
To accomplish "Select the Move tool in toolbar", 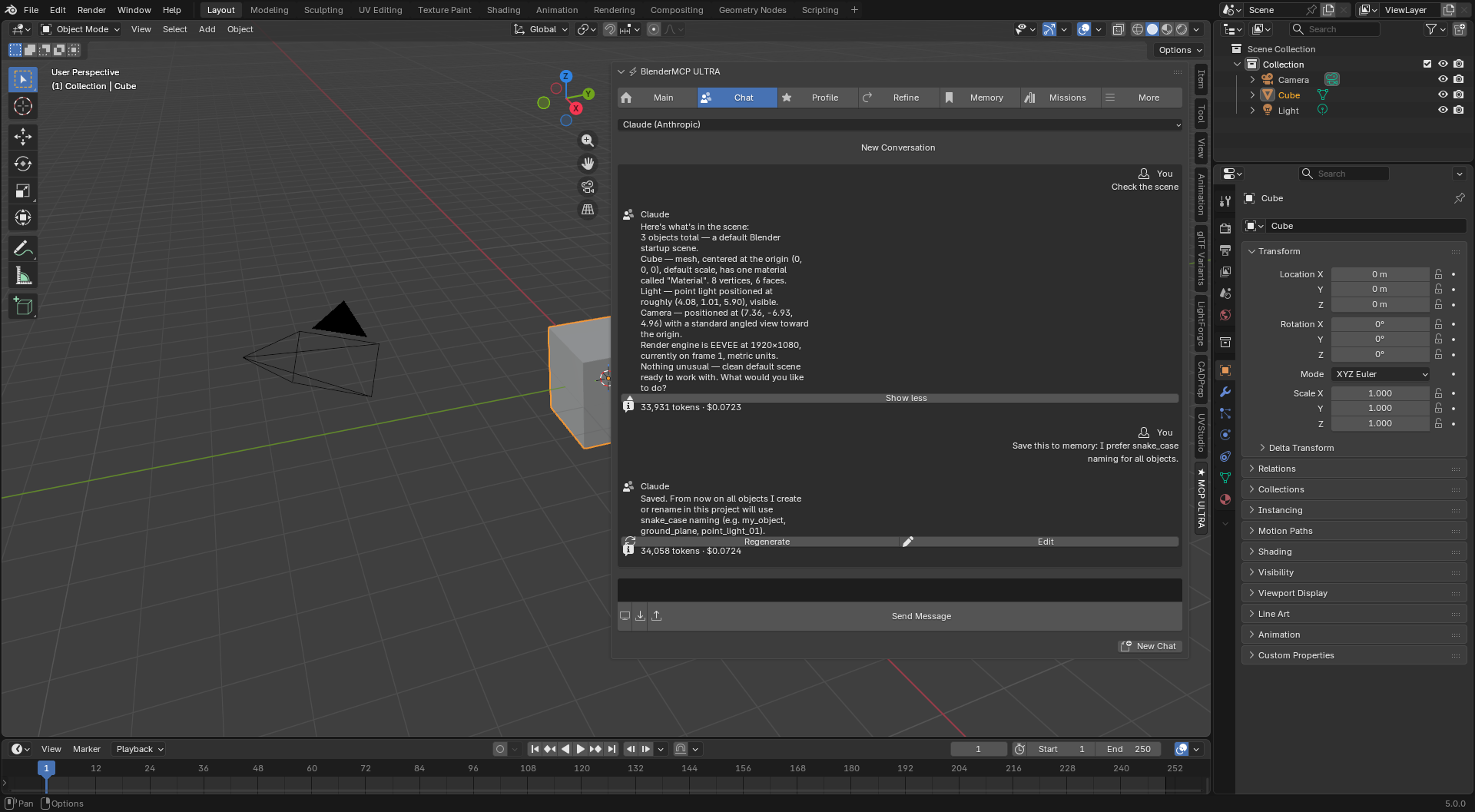I will tap(23, 137).
